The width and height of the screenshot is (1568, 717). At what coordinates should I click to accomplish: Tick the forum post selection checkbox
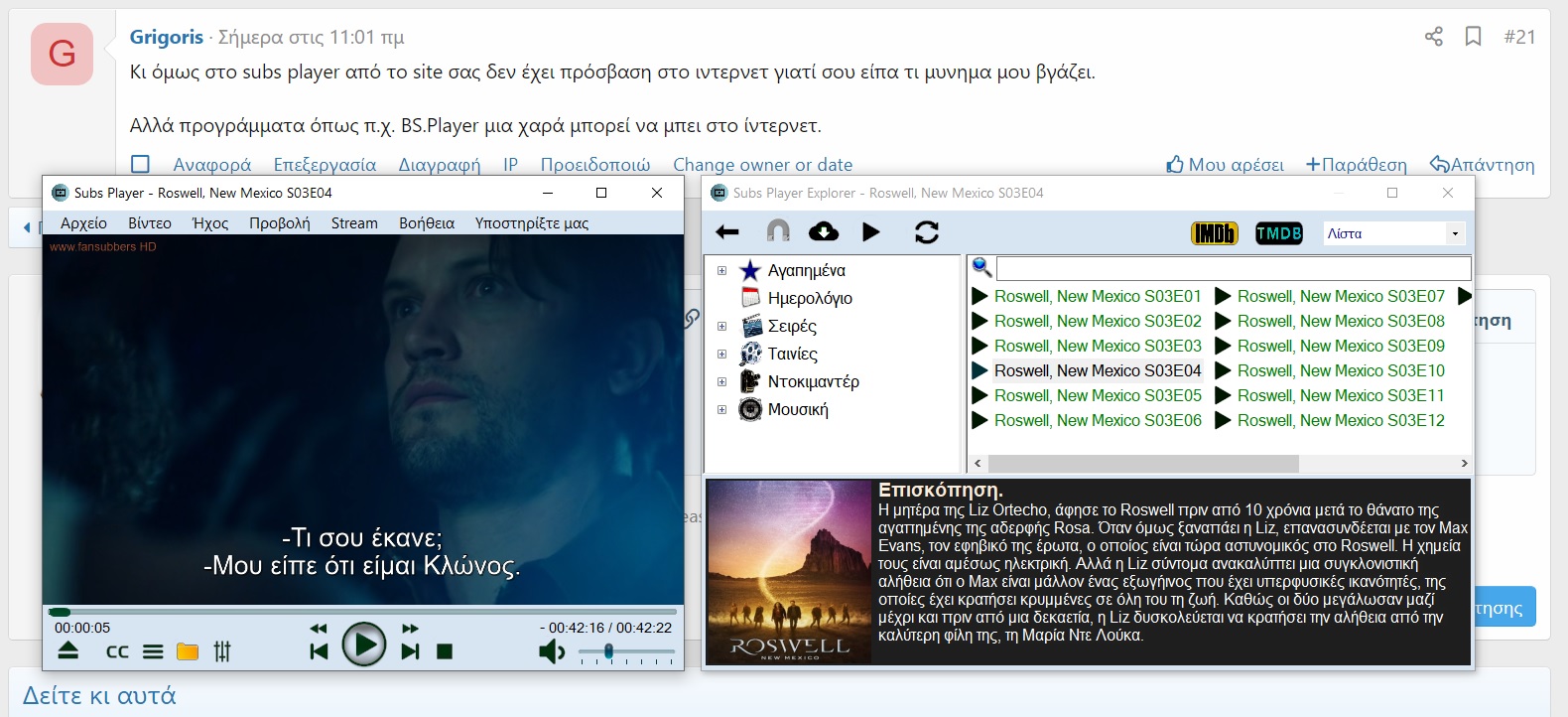click(141, 164)
